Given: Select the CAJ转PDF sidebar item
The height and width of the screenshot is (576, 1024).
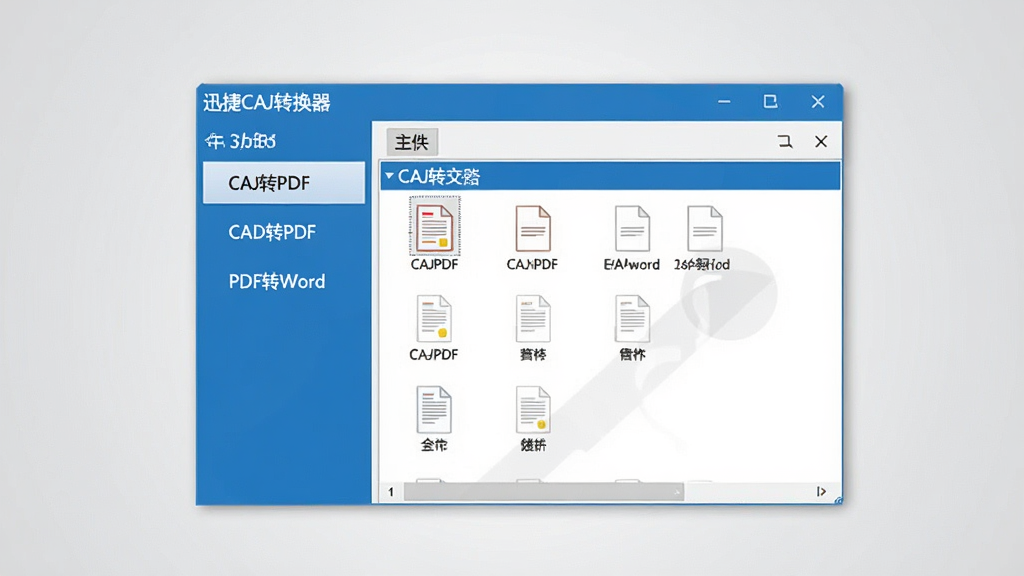Looking at the screenshot, I should pos(283,183).
